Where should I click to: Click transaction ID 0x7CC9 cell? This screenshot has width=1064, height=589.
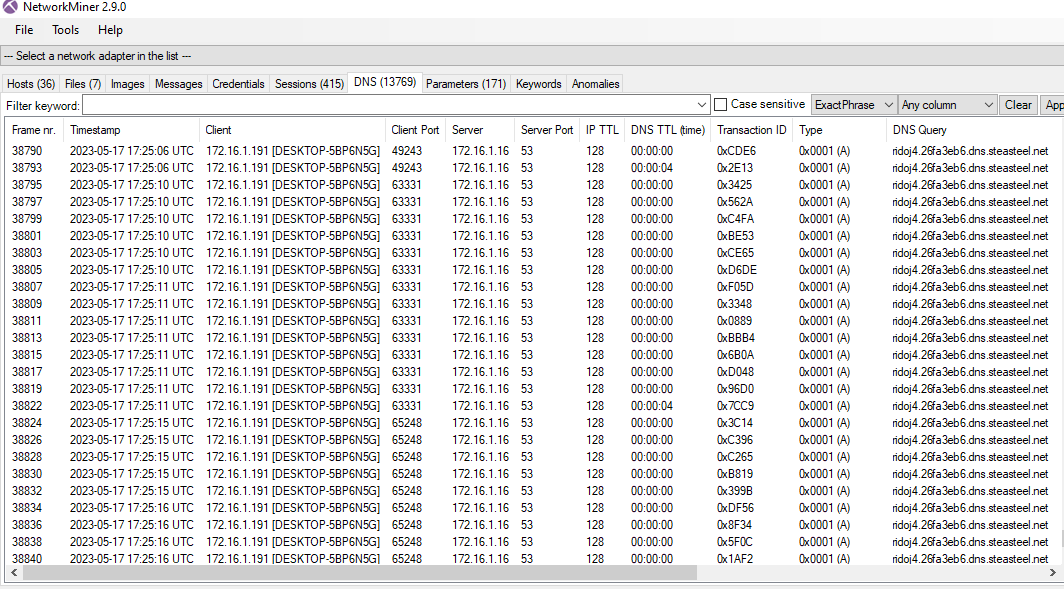[x=736, y=406]
